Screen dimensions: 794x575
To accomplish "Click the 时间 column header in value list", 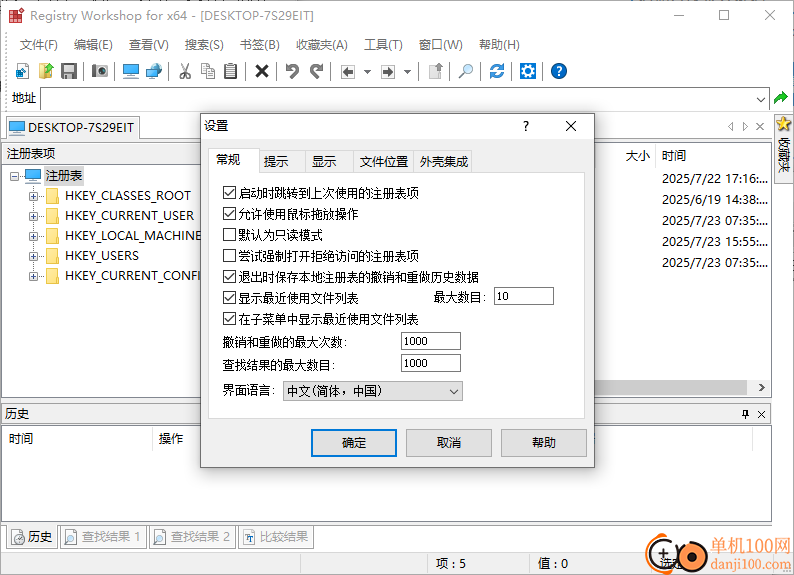I will pos(674,155).
